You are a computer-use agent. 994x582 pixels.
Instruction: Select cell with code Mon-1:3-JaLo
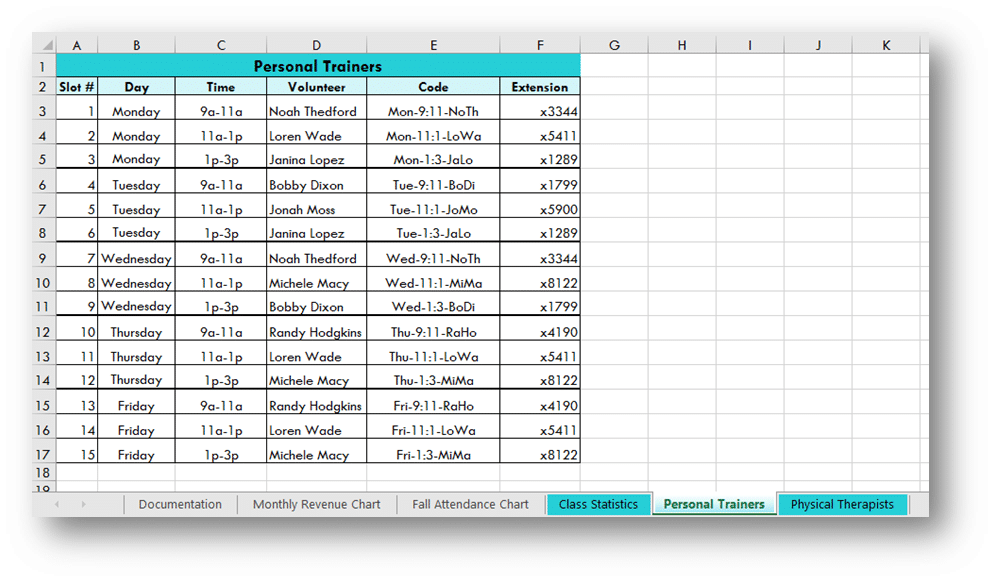tap(433, 157)
